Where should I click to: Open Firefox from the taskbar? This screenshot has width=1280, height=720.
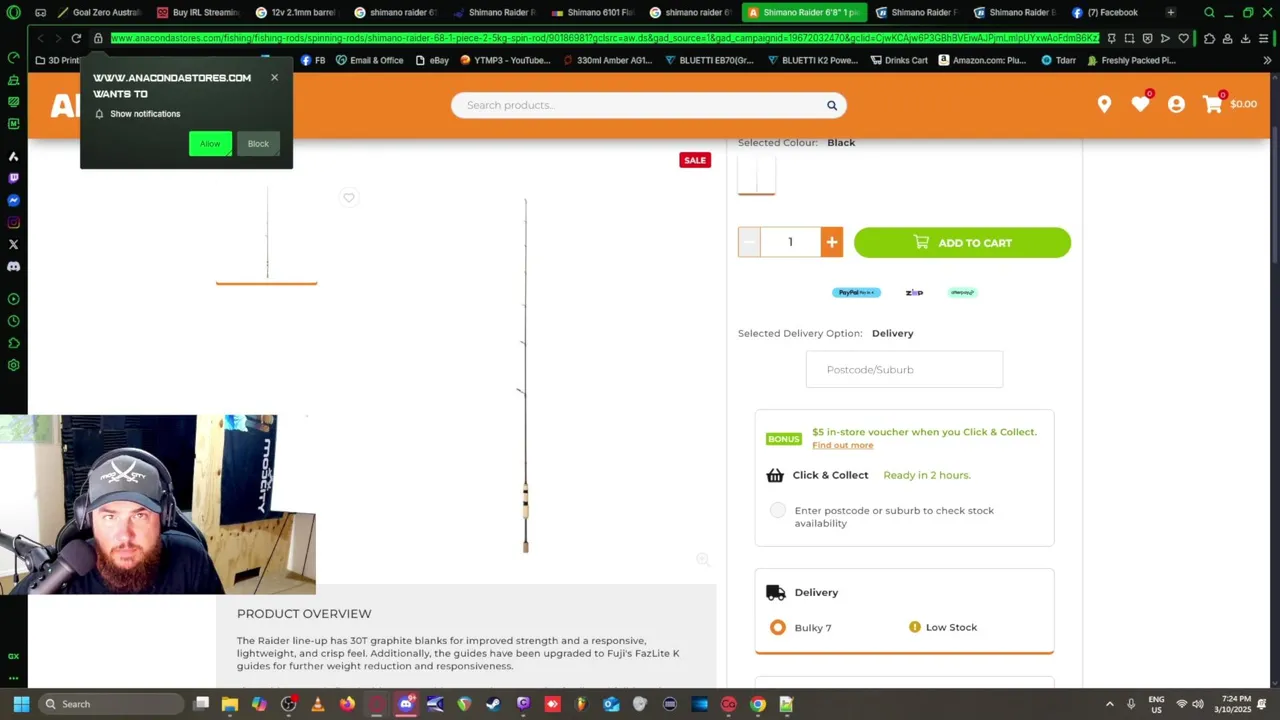347,704
